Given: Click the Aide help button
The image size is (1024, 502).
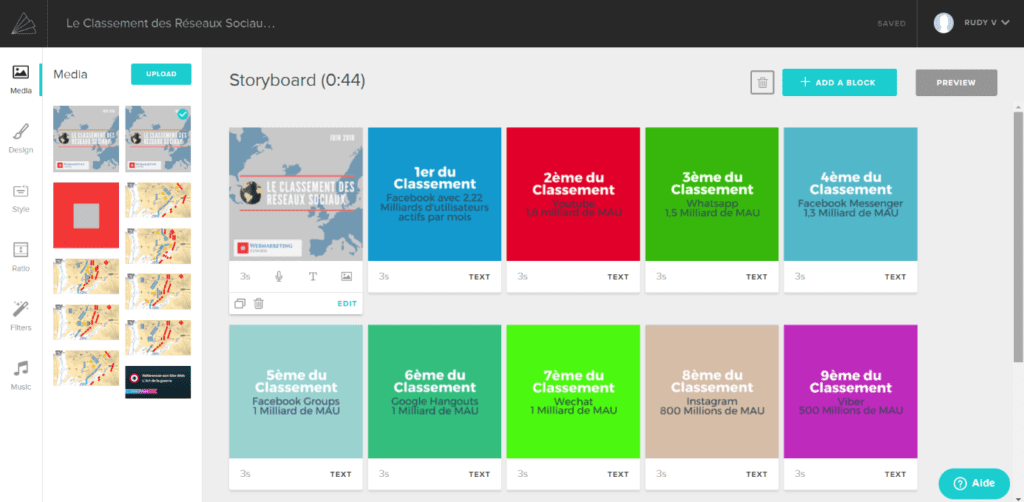Looking at the screenshot, I should (x=974, y=484).
